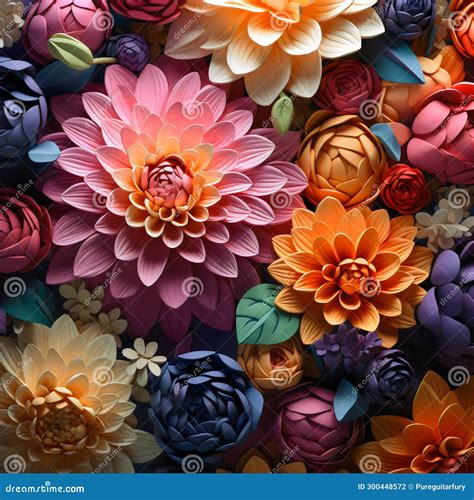Click the image ID 300448572 text
This screenshot has width=474, height=500.
coord(382,487)
